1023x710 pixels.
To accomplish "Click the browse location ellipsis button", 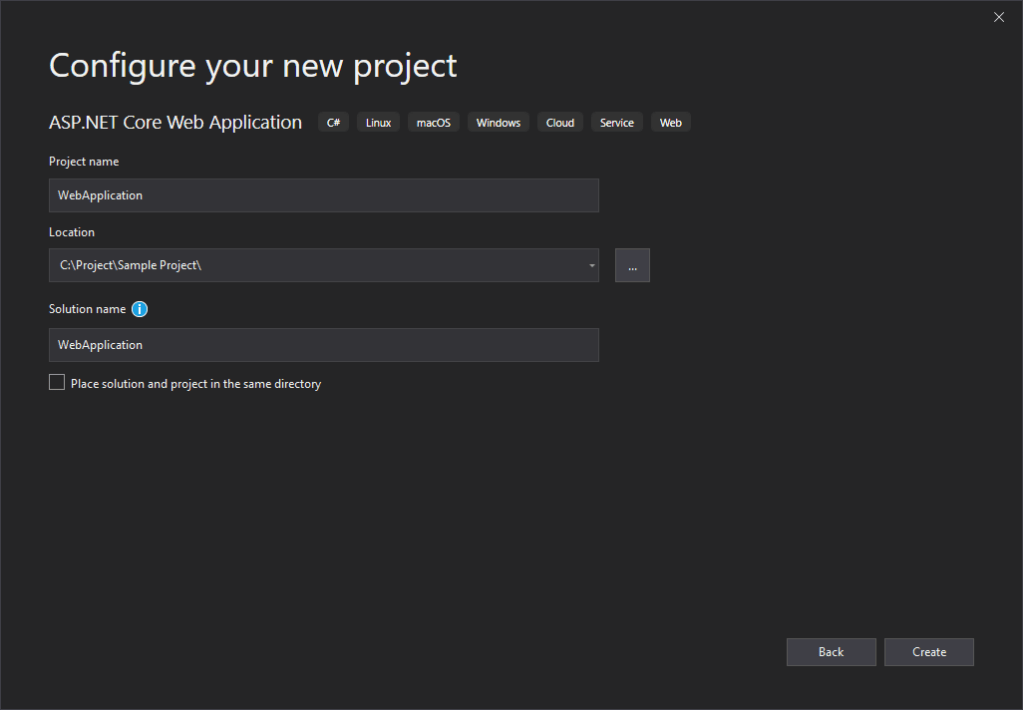I will pos(632,266).
